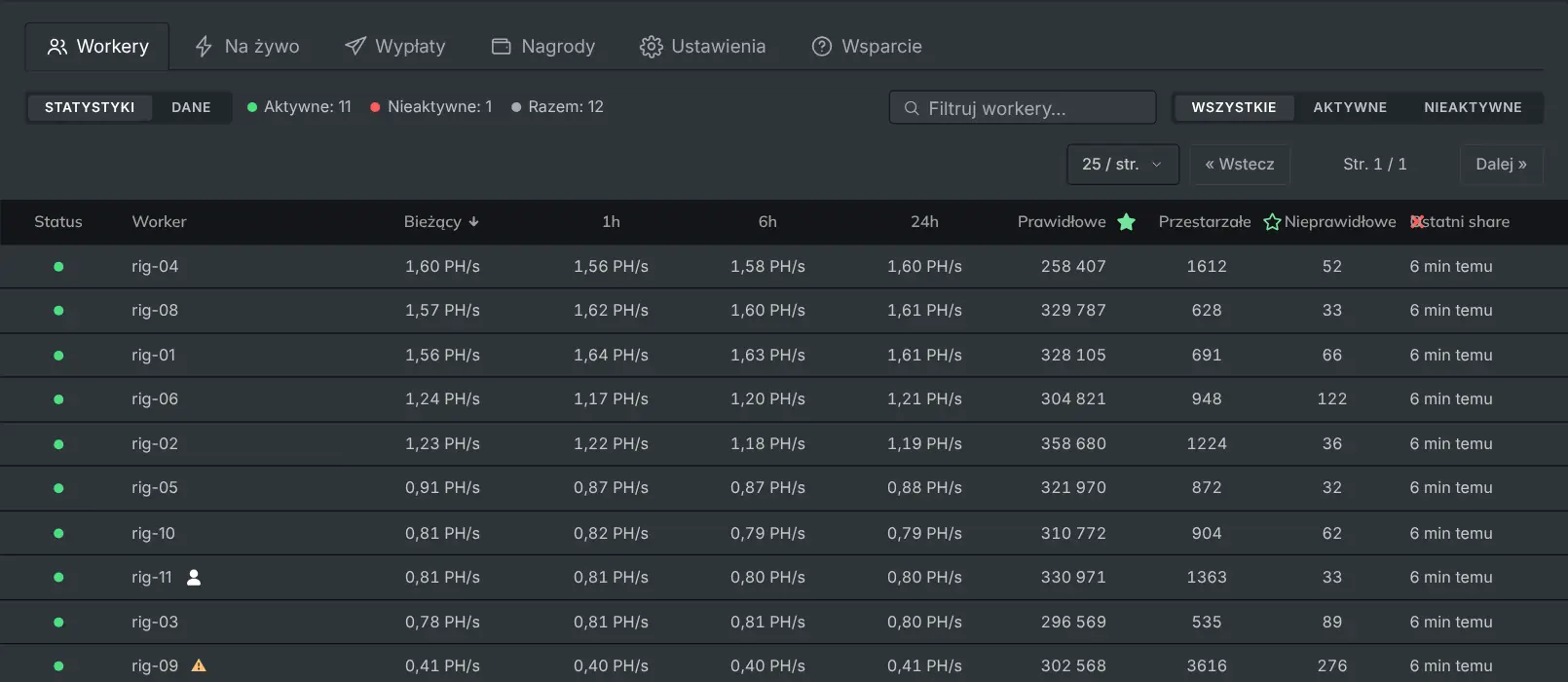This screenshot has height=682, width=1568.
Task: Click the green status dot for rig-09
Action: (58, 666)
